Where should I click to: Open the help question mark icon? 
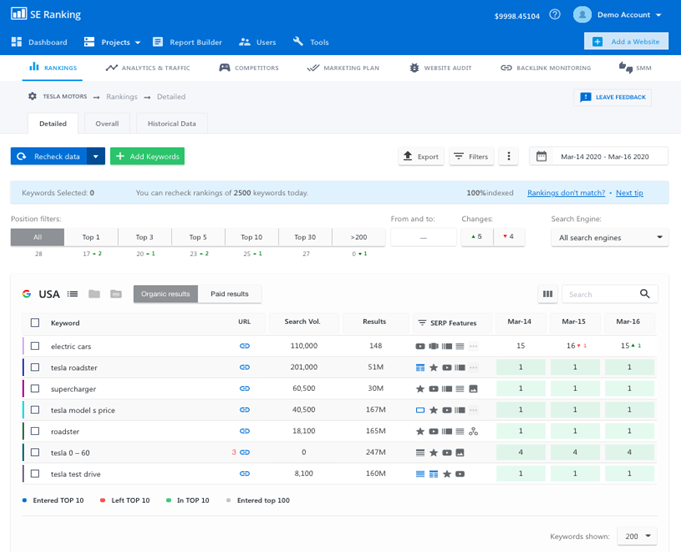tap(555, 15)
